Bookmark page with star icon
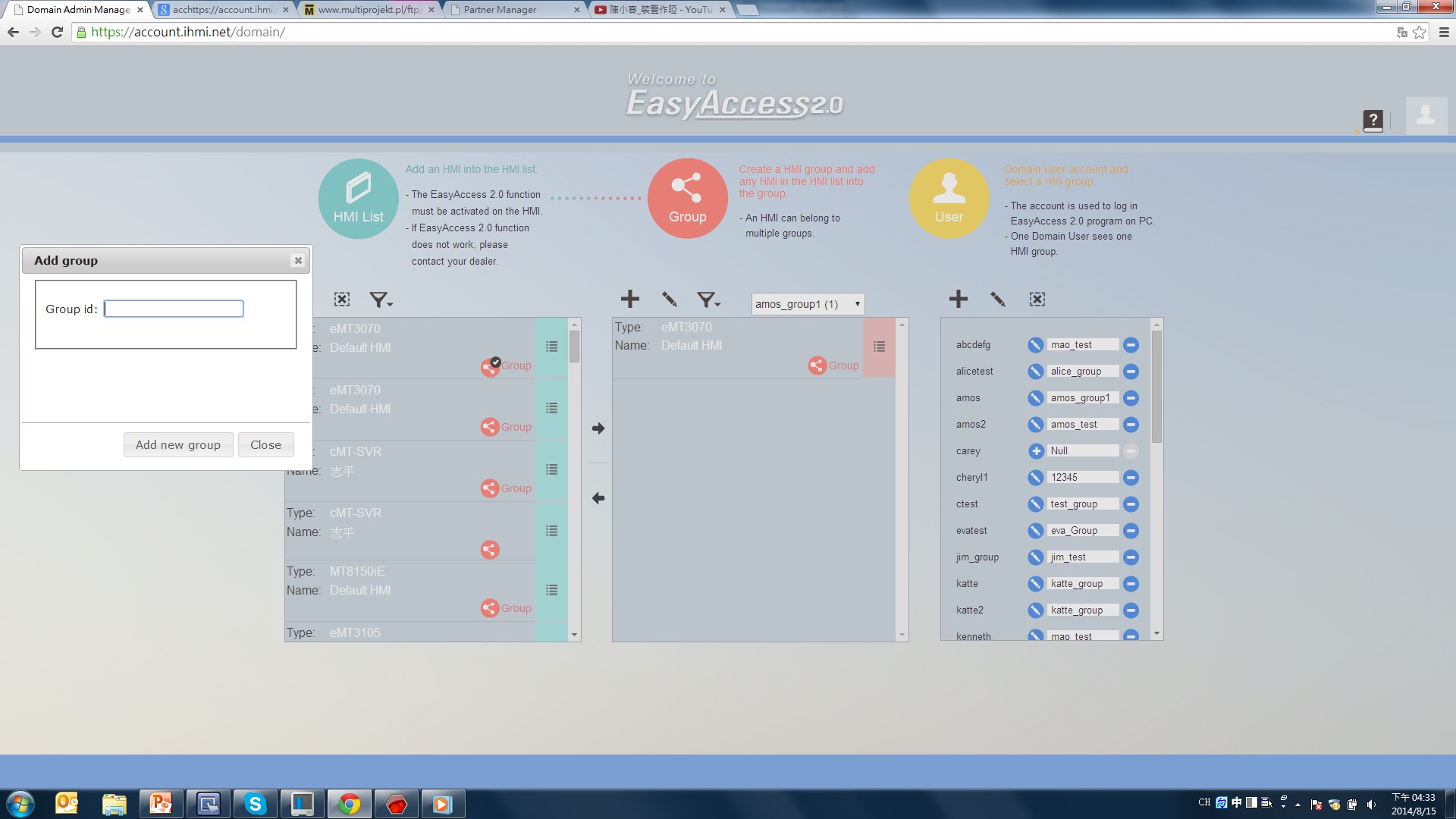The image size is (1456, 819). coord(1419,32)
